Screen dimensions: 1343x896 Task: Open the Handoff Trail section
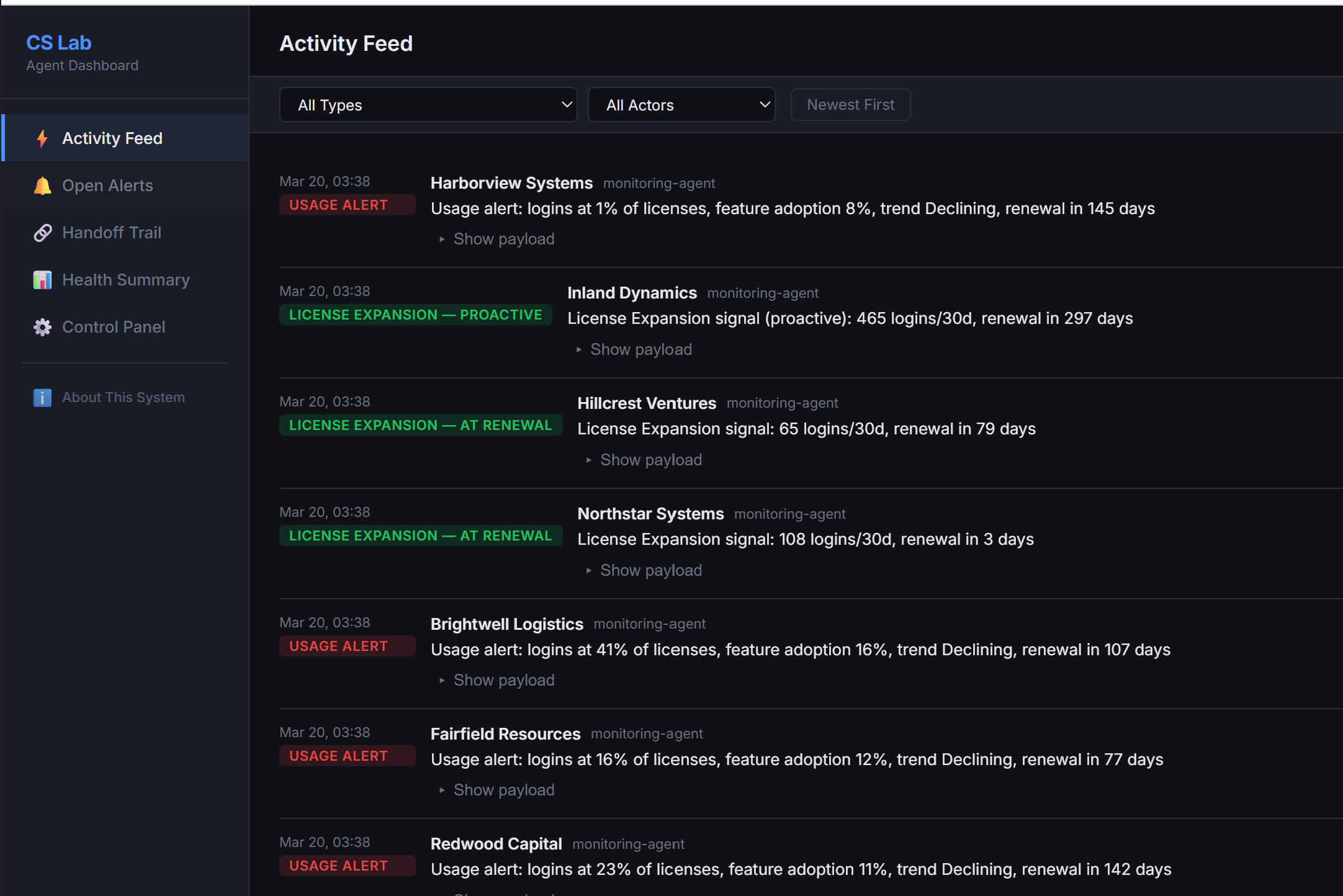point(126,232)
